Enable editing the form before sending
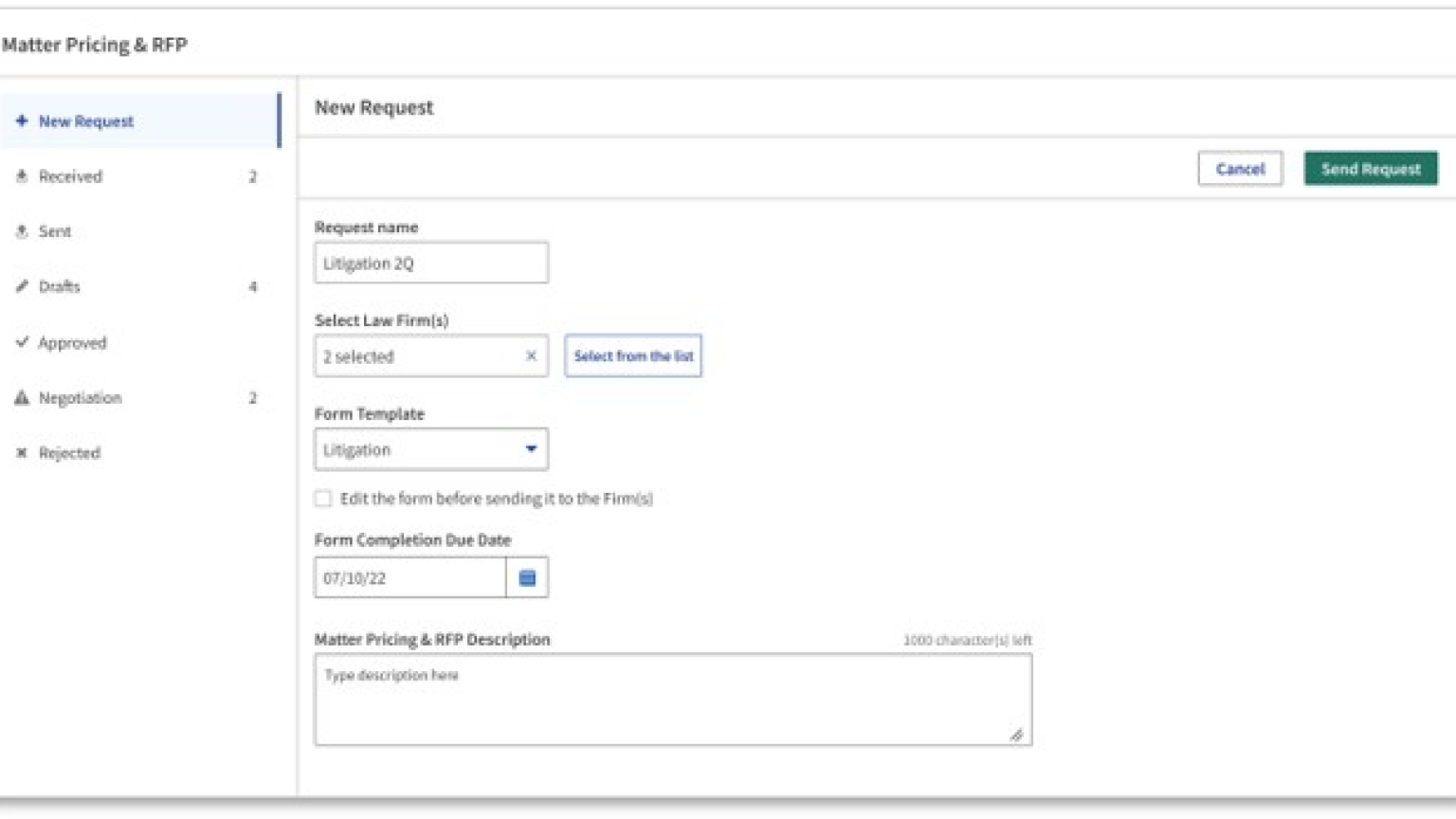This screenshot has height=819, width=1456. coord(323,499)
